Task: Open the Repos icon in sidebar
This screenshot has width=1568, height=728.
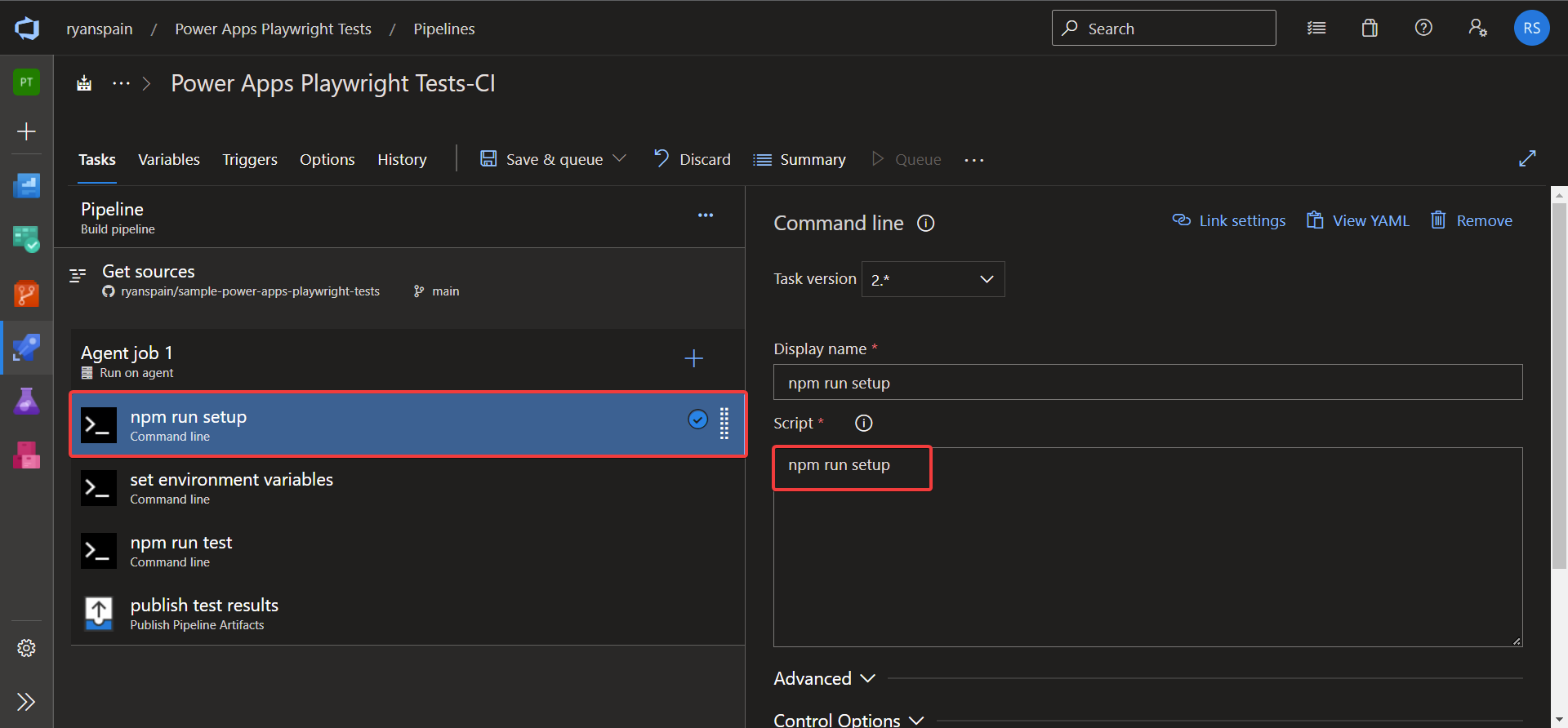Action: 26,293
